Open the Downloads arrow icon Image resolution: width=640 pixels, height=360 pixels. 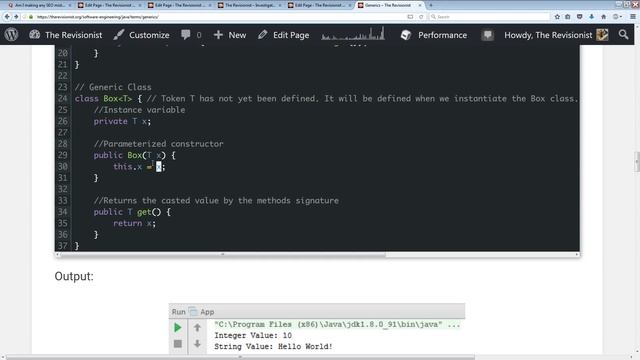(591, 17)
